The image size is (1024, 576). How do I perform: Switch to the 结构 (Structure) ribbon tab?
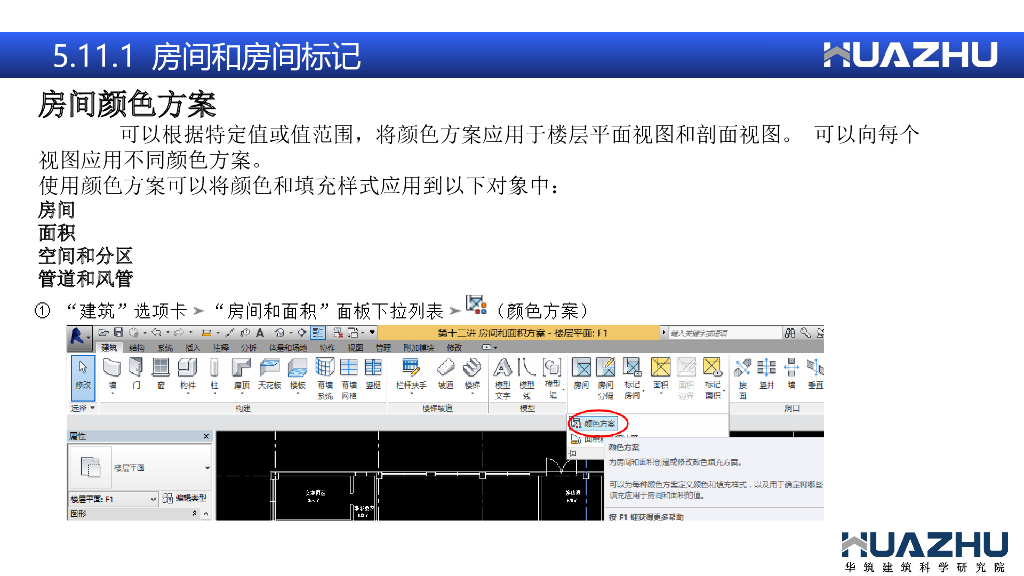click(x=136, y=347)
